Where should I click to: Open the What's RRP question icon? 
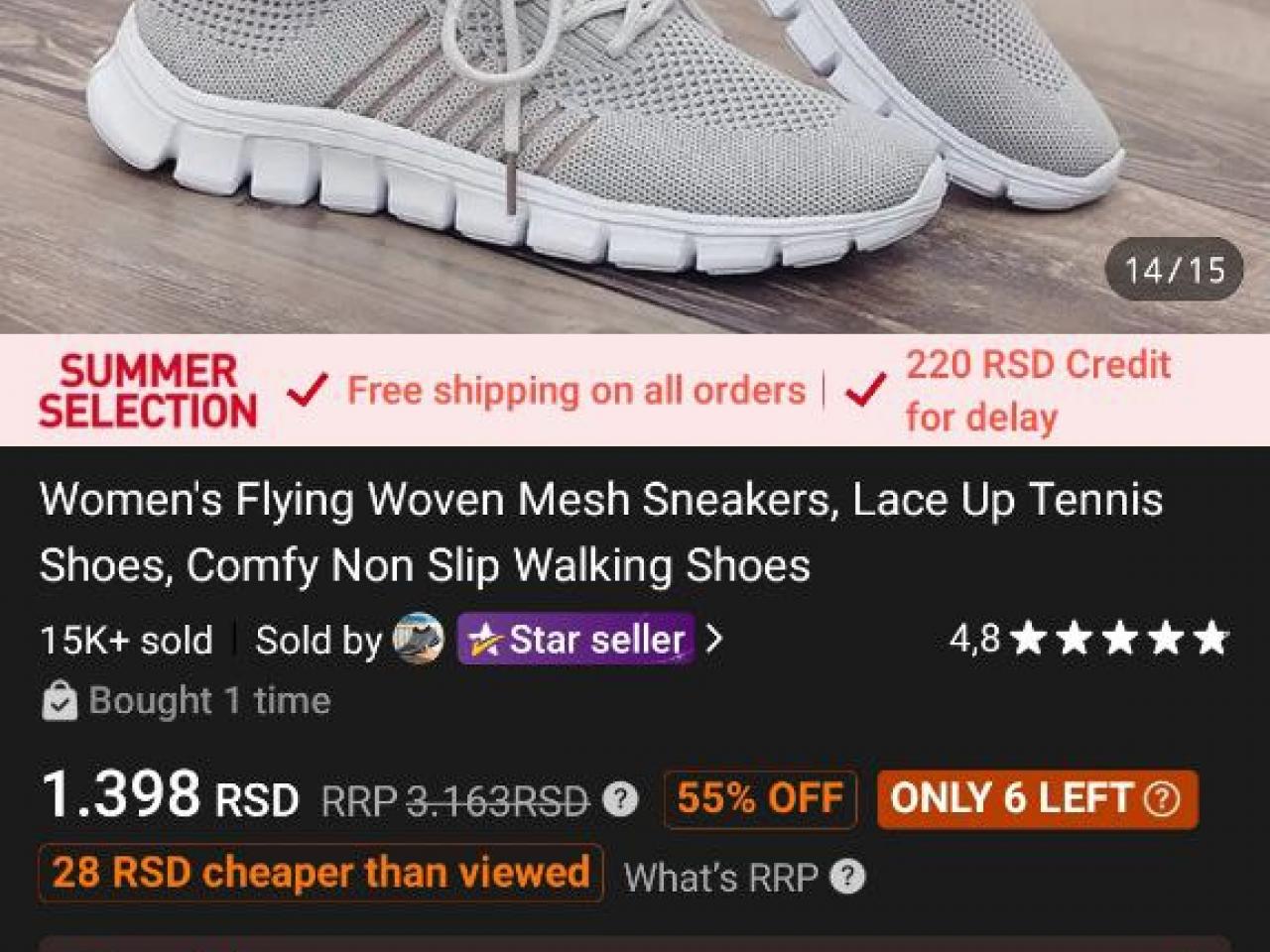coord(847,877)
